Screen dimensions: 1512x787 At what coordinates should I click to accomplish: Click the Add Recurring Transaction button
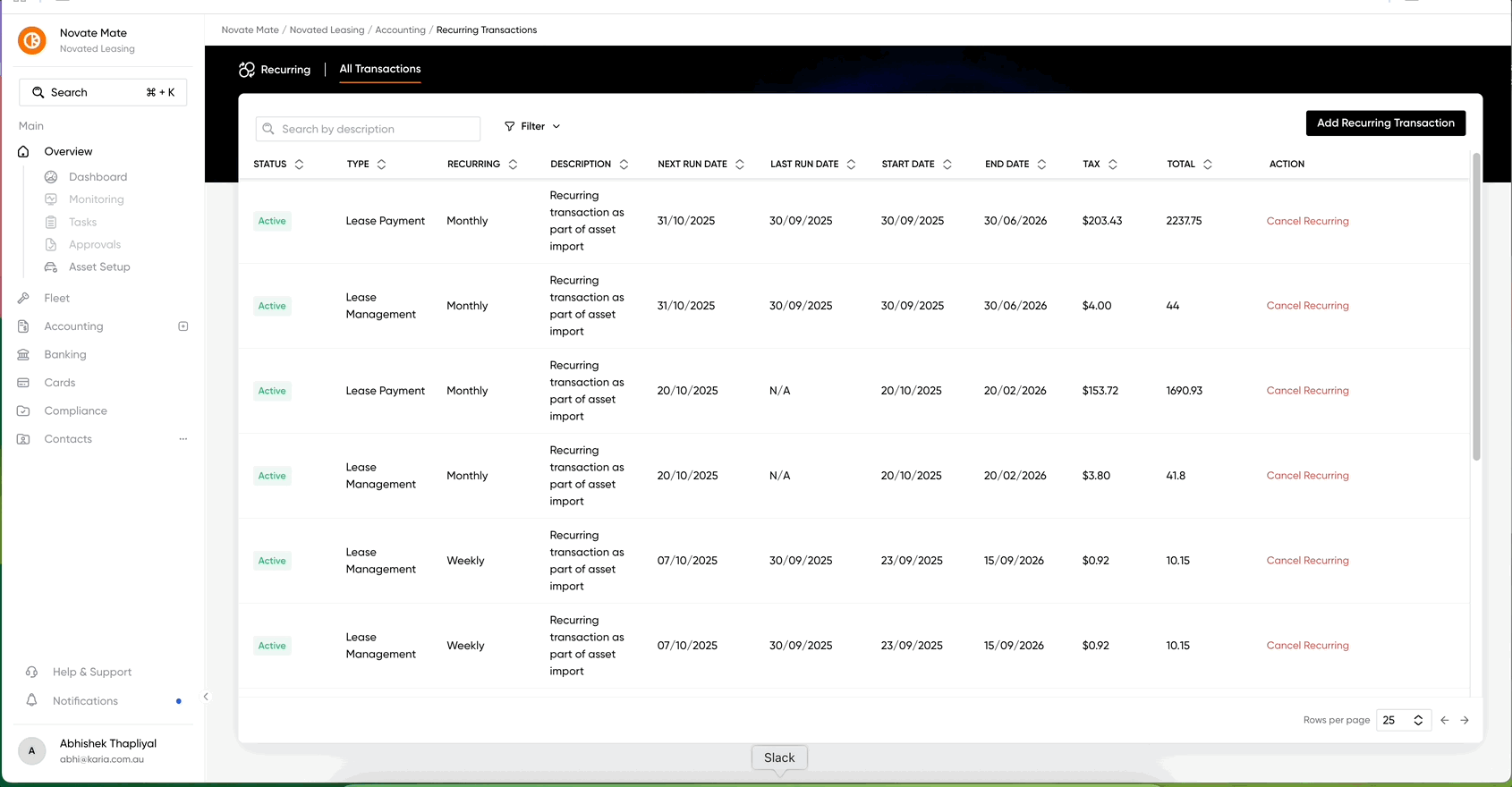point(1385,123)
